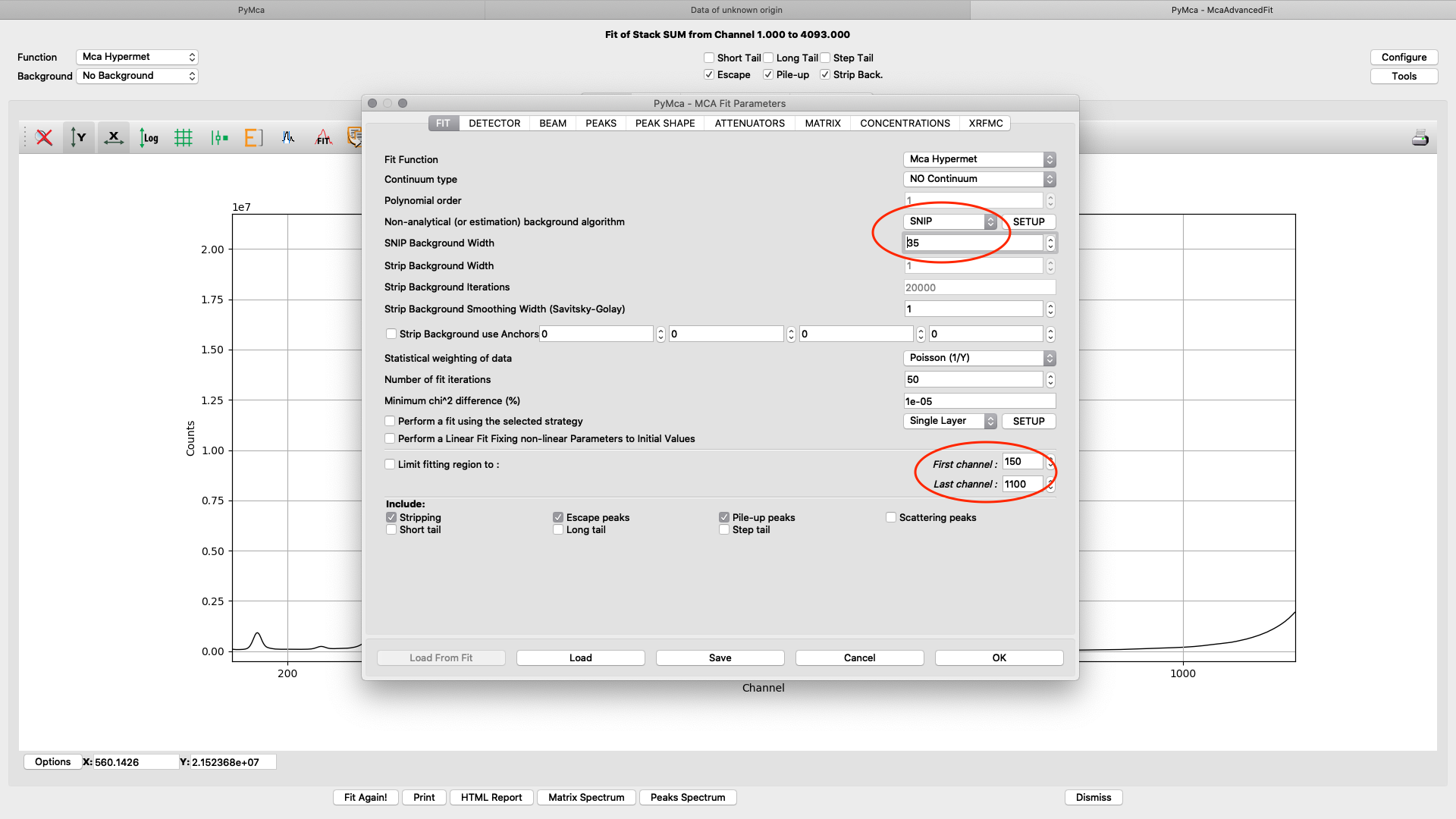
Task: Enable Long Tail checkbox in main window
Action: pyautogui.click(x=768, y=58)
